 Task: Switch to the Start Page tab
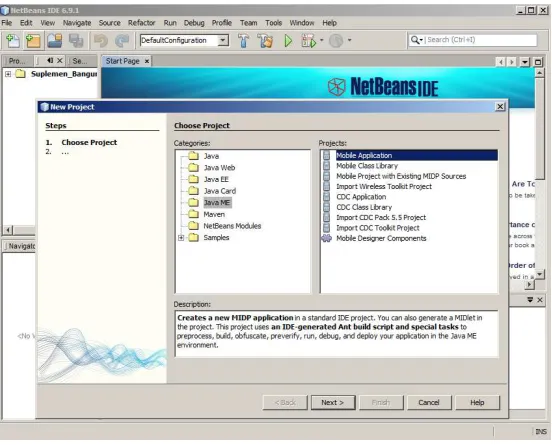point(123,61)
